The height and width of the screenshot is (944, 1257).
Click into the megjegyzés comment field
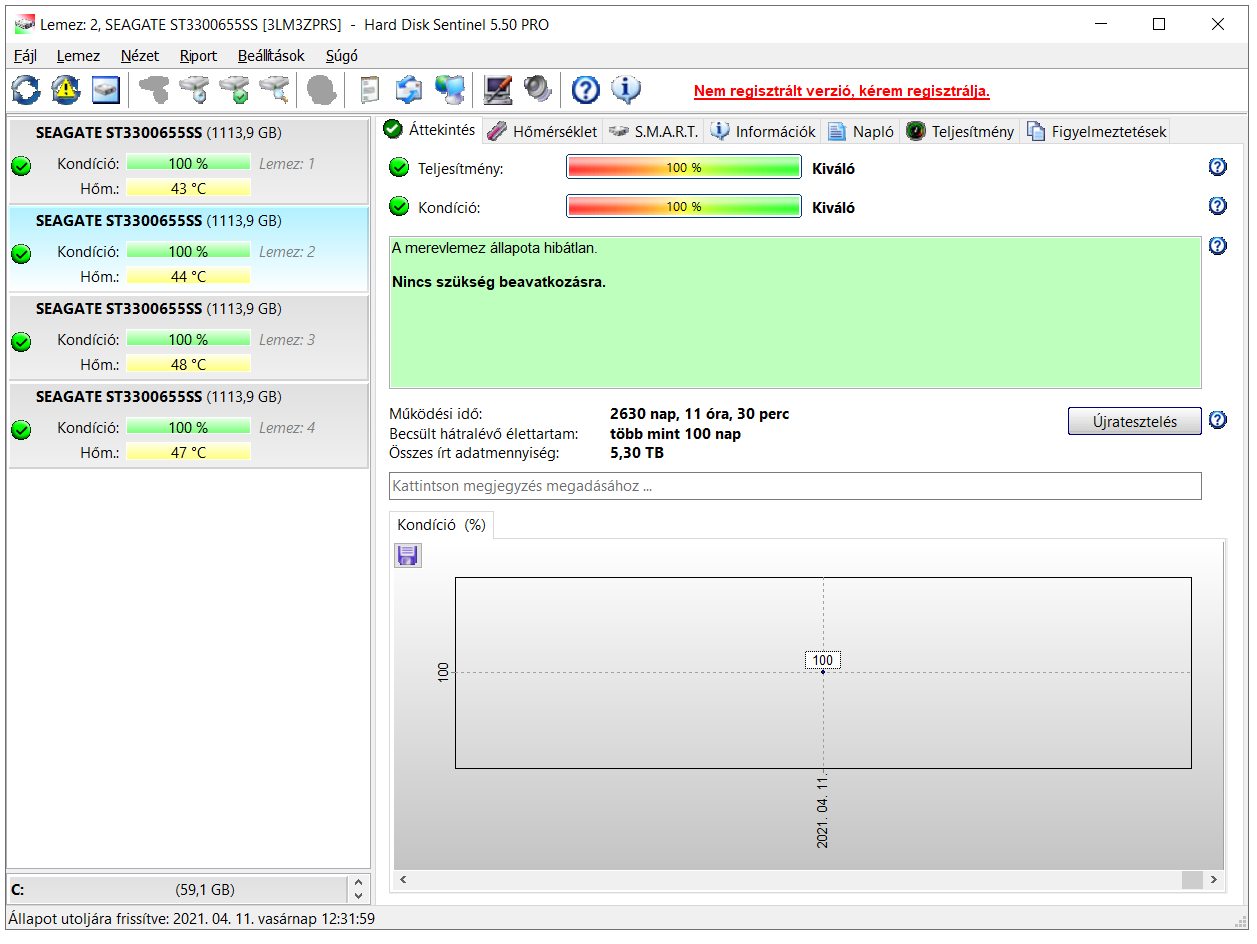(x=795, y=486)
